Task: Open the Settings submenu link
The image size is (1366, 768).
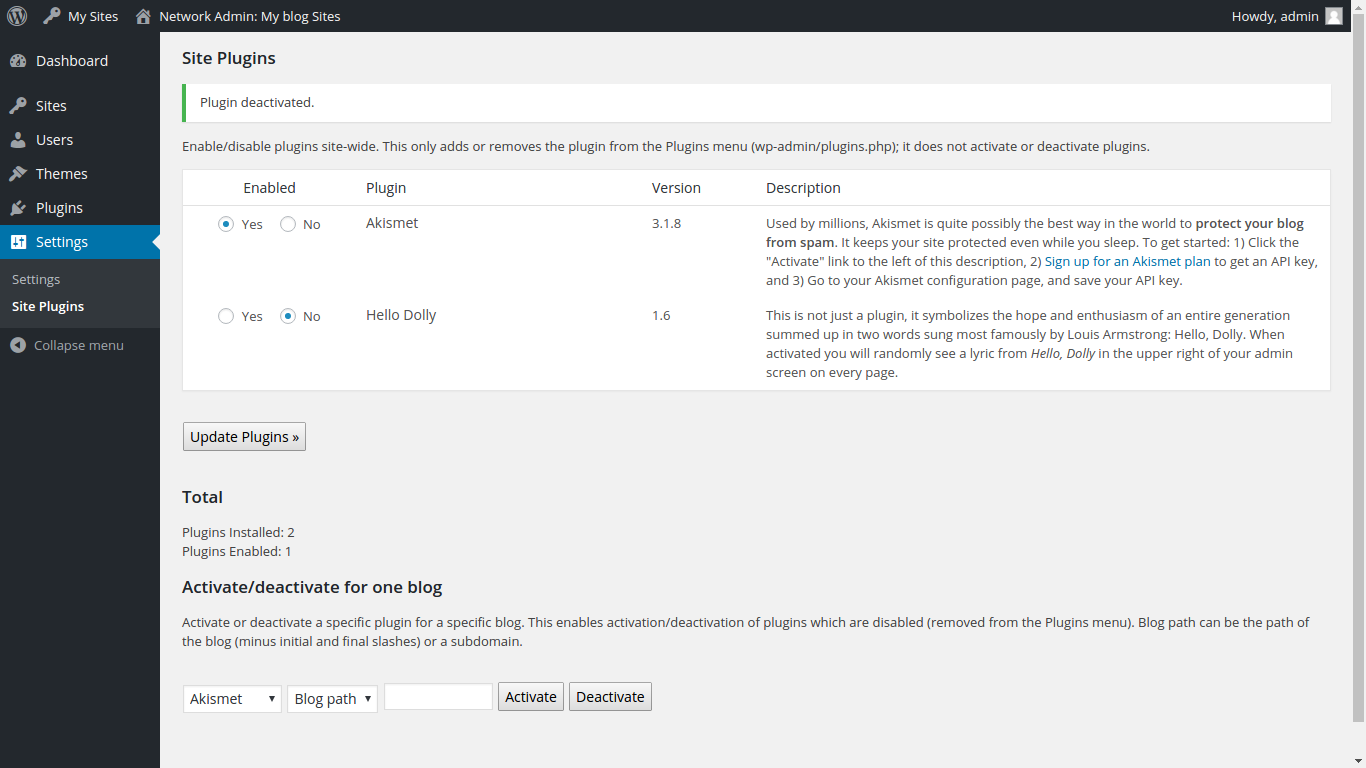Action: [x=36, y=279]
